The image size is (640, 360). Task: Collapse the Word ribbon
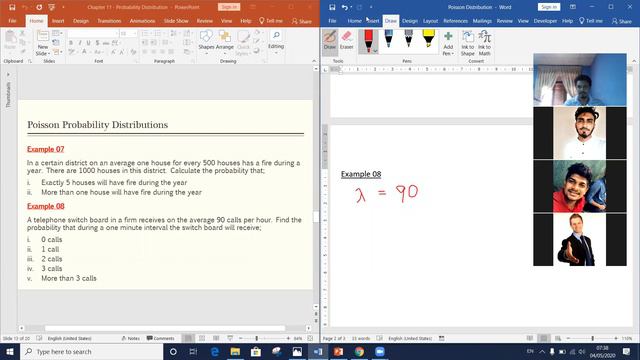click(x=634, y=61)
